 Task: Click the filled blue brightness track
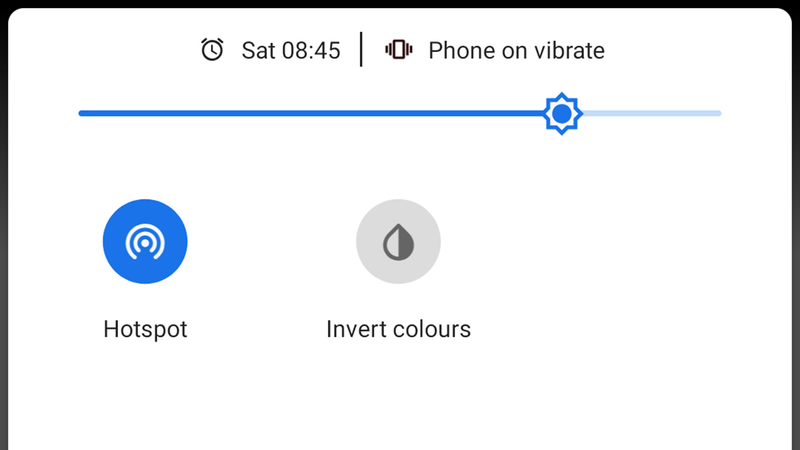click(x=311, y=113)
